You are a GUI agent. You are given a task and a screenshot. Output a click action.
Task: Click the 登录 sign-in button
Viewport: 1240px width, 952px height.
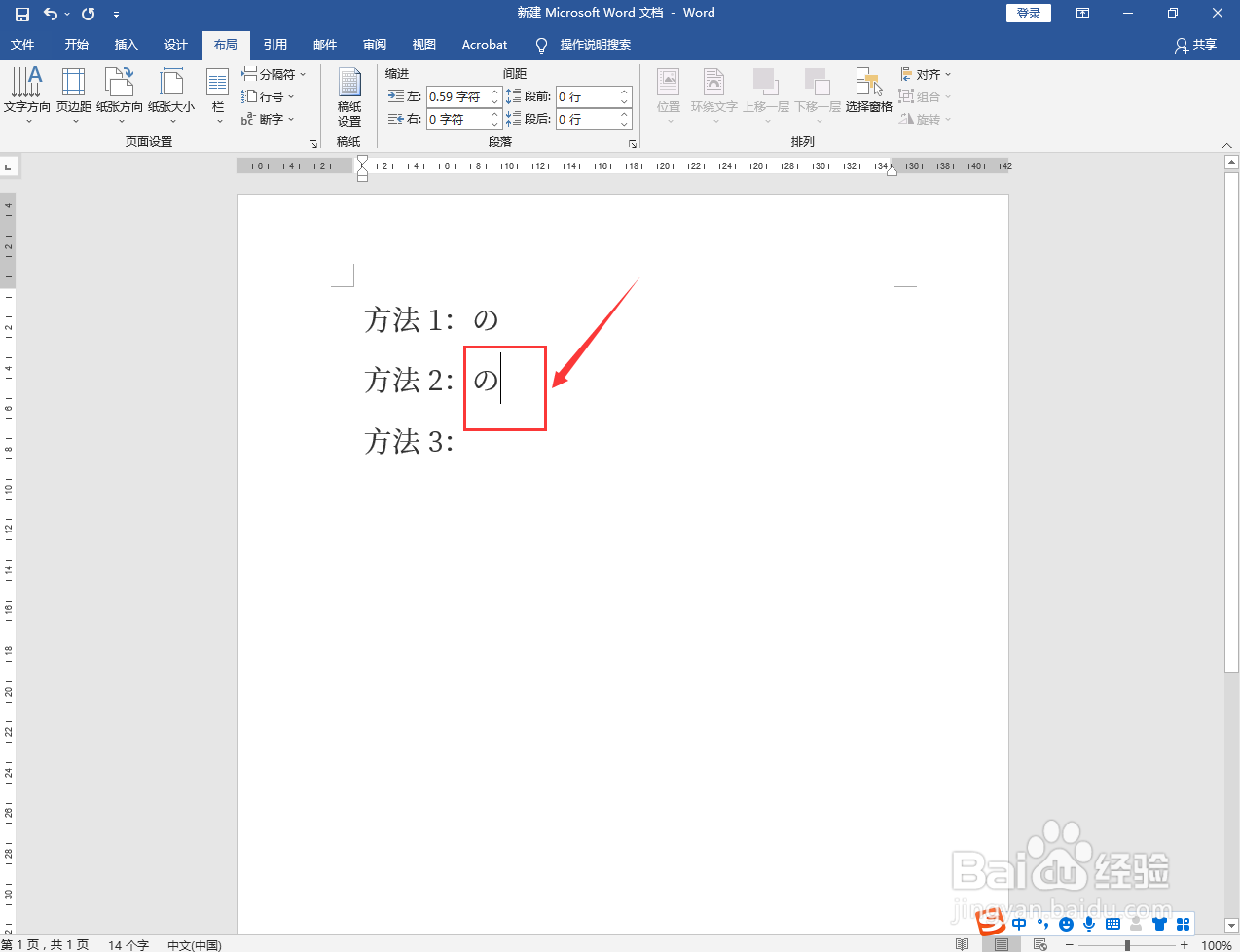[1029, 13]
